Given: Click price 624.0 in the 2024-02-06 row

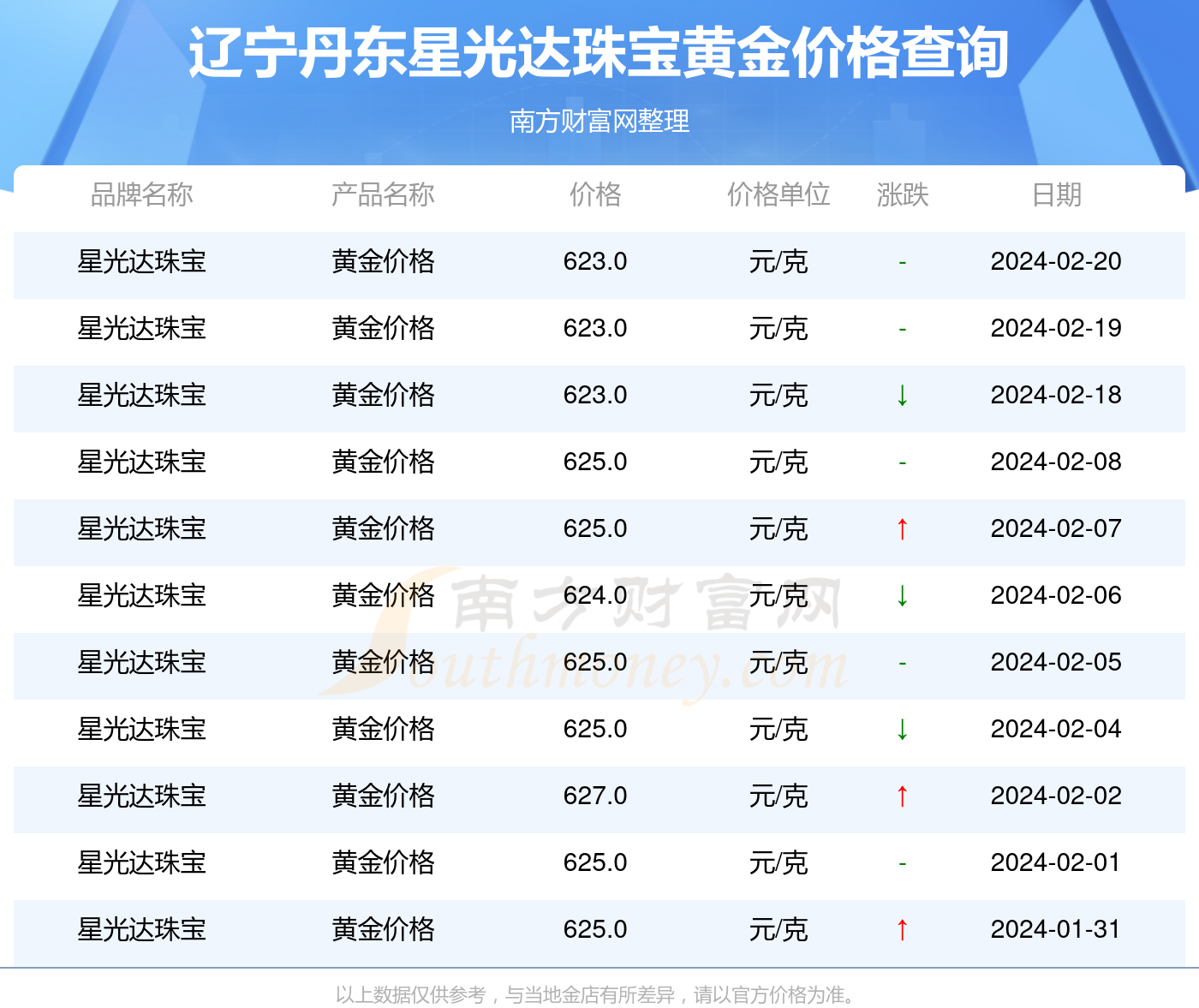Looking at the screenshot, I should tap(595, 595).
